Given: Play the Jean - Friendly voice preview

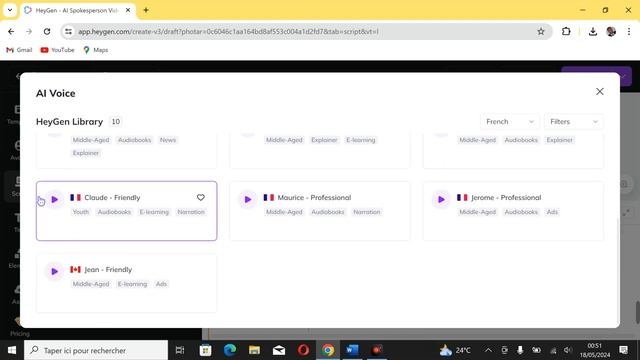Looking at the screenshot, I should coord(55,271).
